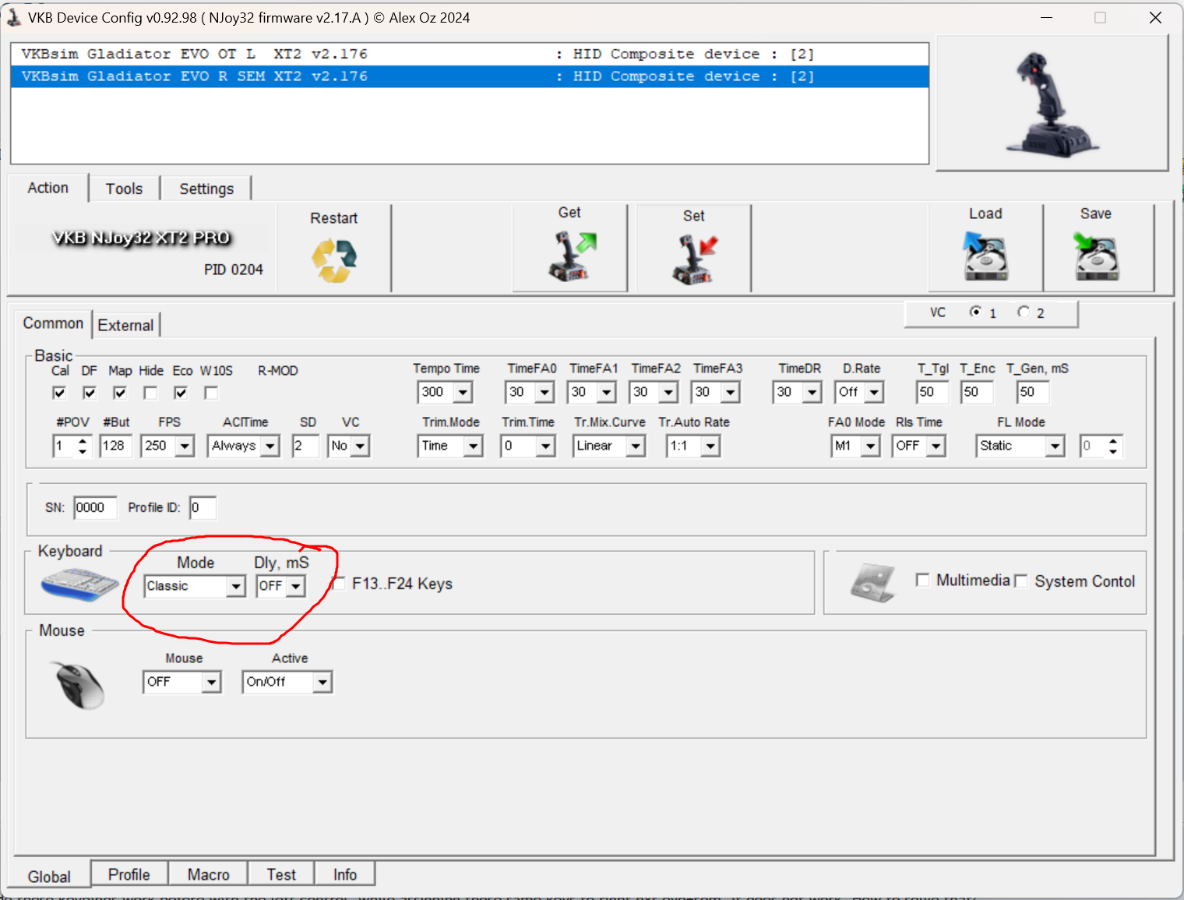Uncheck the Eco checkbox
Screen dimensions: 1184x900
[x=181, y=393]
